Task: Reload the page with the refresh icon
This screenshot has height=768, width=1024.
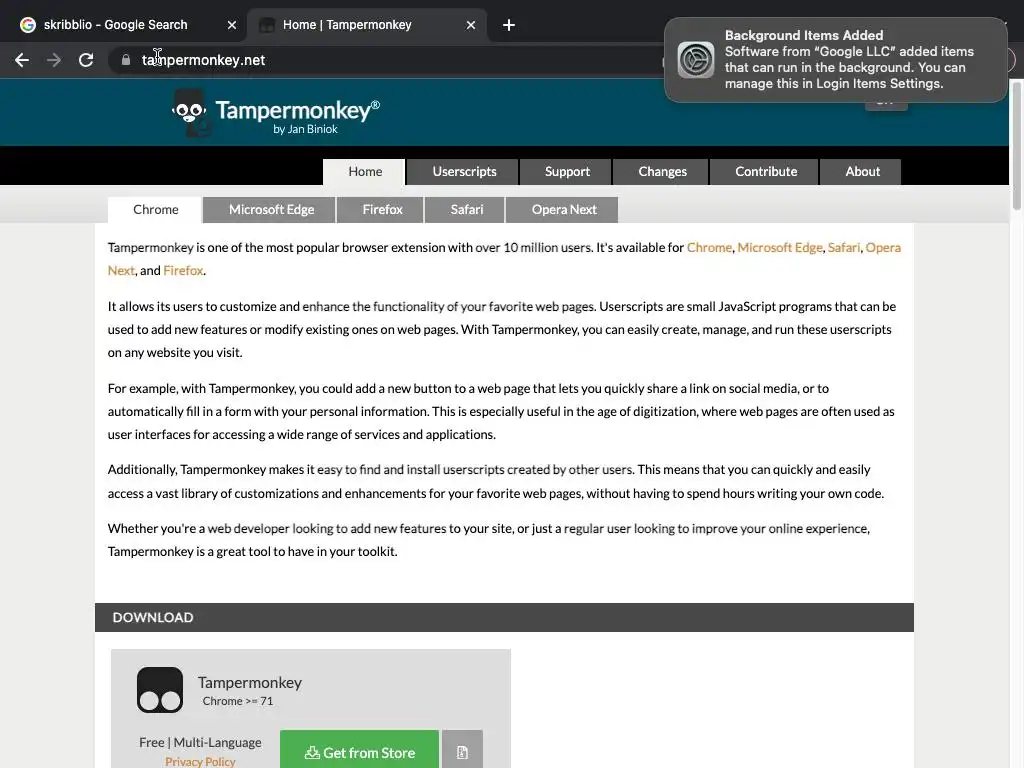Action: 86,60
